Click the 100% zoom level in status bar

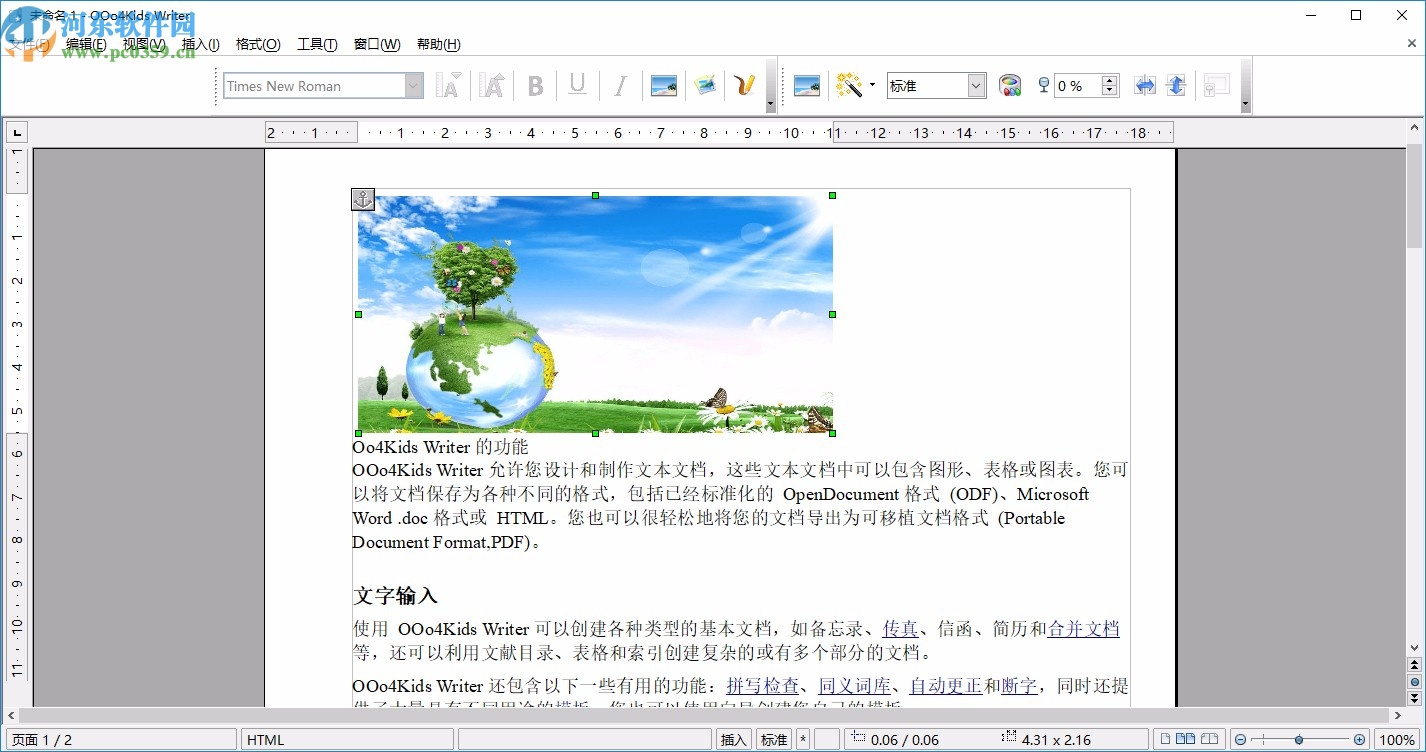pos(1397,740)
